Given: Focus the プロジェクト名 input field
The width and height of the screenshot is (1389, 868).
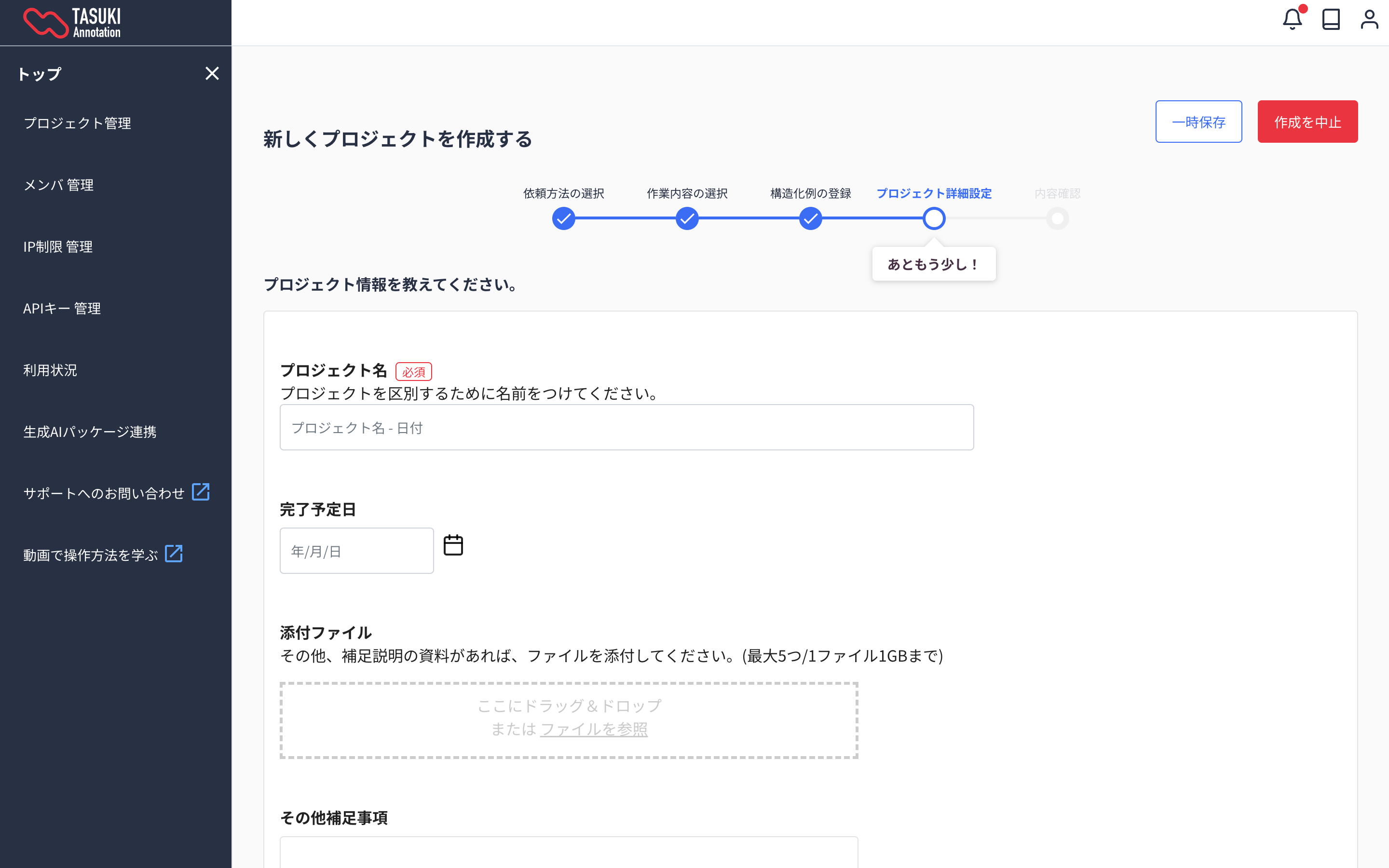Looking at the screenshot, I should coord(626,428).
